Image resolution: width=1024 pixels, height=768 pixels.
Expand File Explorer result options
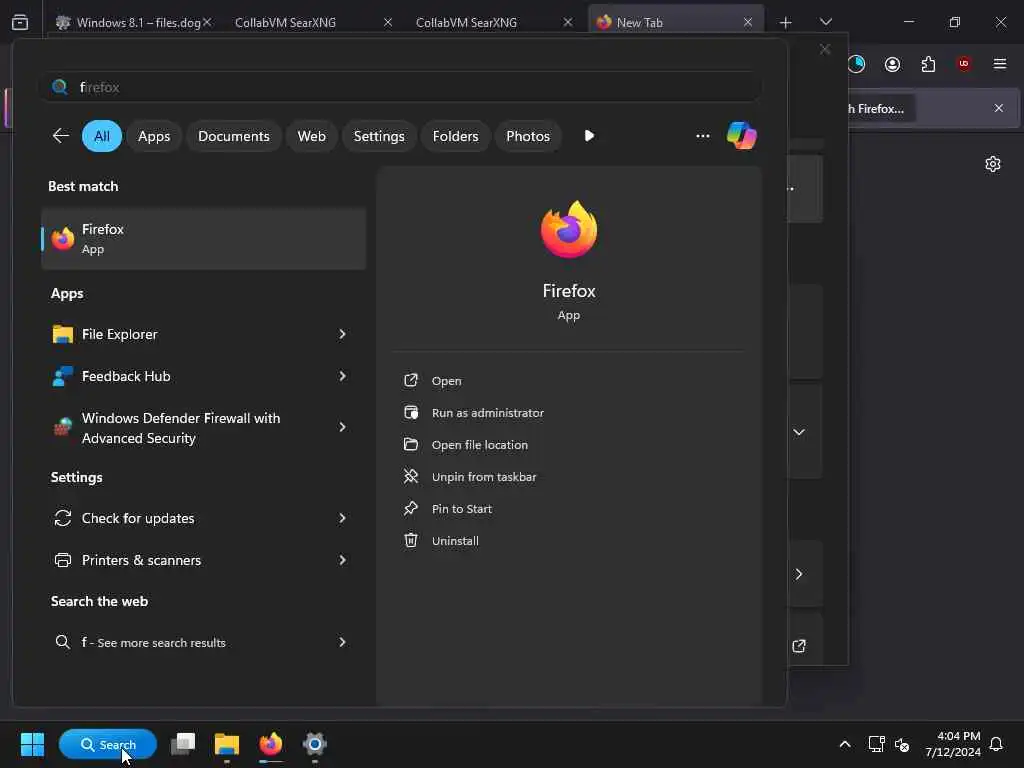click(342, 334)
